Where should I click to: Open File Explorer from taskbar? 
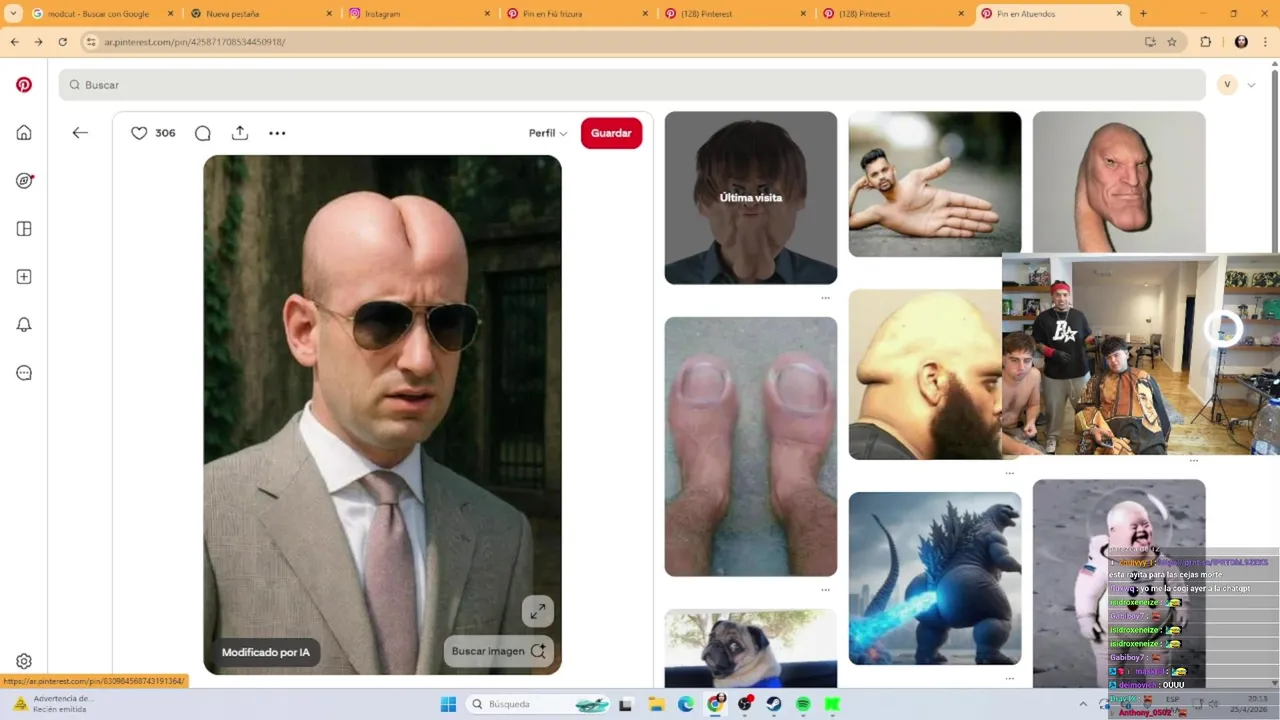pyautogui.click(x=656, y=704)
